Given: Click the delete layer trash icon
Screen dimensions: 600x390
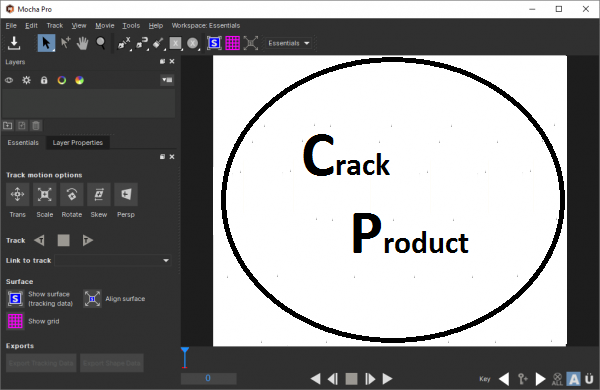Looking at the screenshot, I should [36, 126].
